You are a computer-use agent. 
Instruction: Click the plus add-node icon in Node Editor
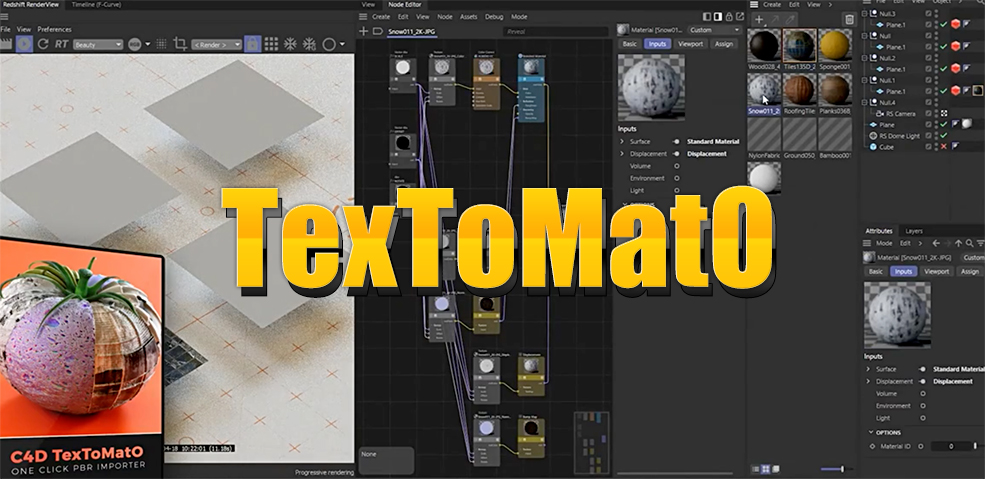[363, 31]
